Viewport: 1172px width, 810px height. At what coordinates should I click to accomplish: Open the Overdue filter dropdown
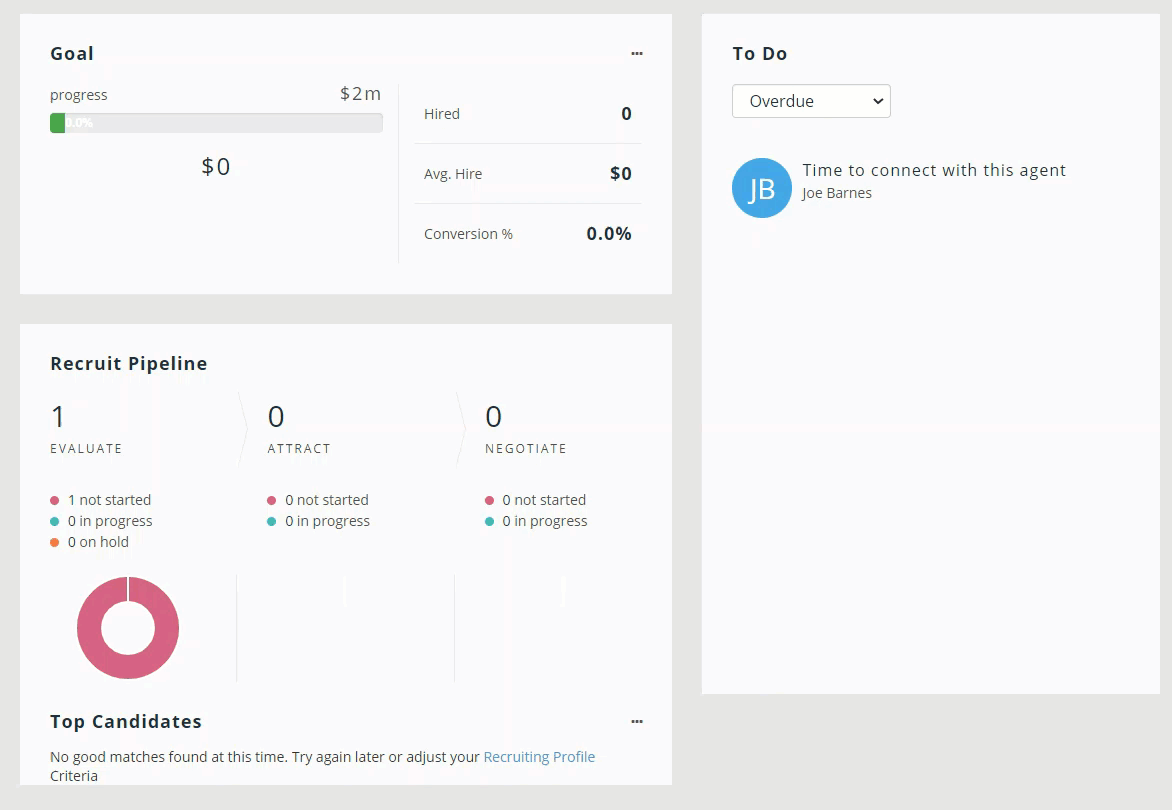pyautogui.click(x=811, y=101)
